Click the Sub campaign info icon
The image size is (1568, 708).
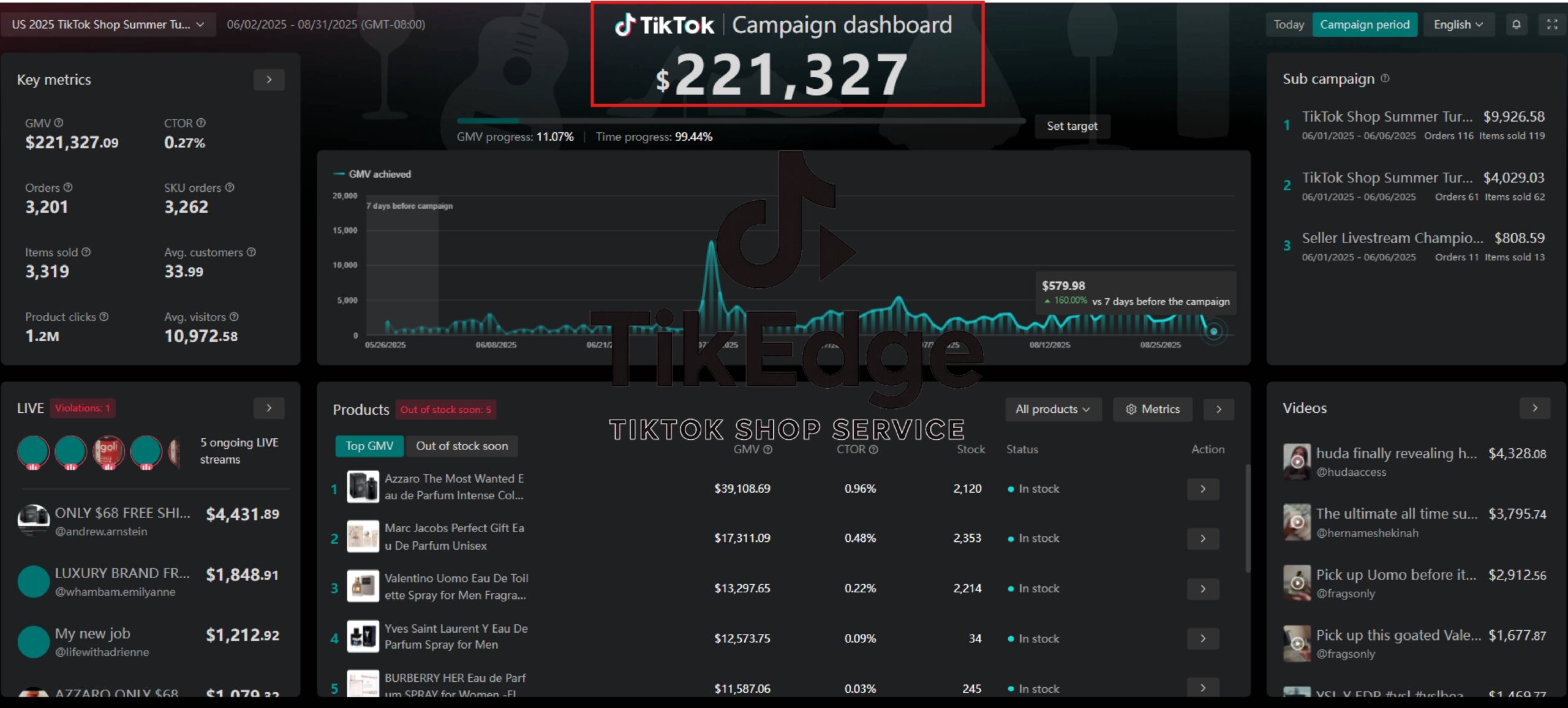click(1385, 78)
